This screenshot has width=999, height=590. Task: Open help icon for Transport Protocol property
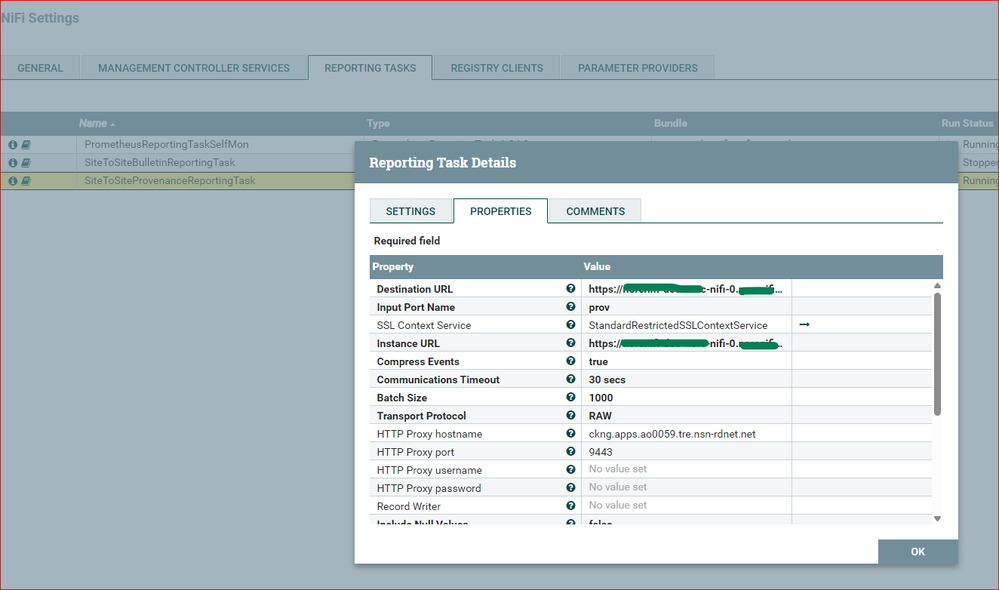click(571, 415)
